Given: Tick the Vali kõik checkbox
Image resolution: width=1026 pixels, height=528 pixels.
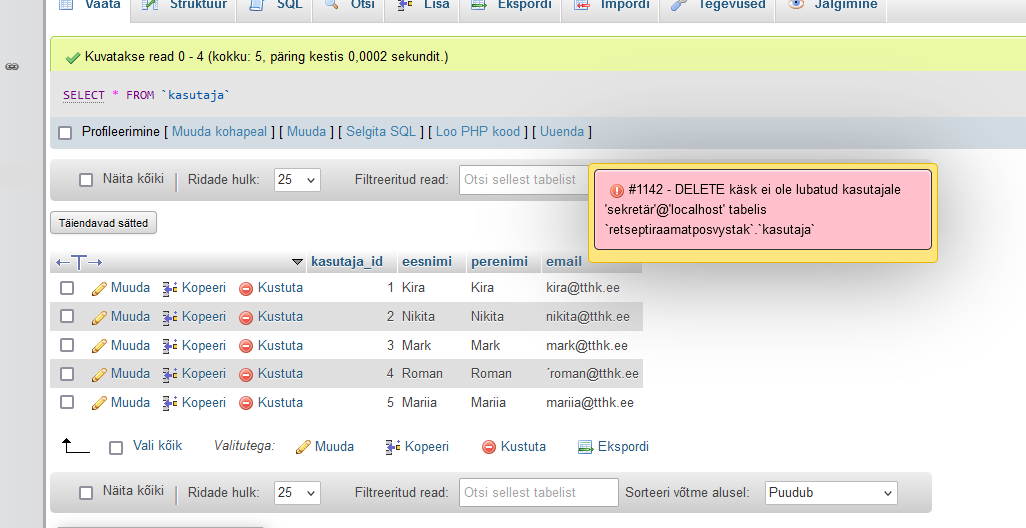Looking at the screenshot, I should pyautogui.click(x=116, y=447).
